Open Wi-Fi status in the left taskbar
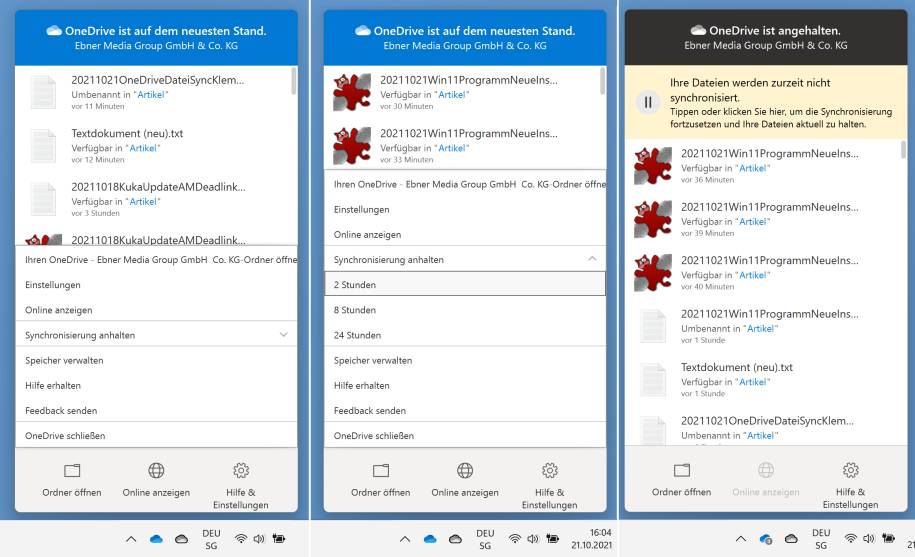The image size is (915, 557). click(x=240, y=539)
